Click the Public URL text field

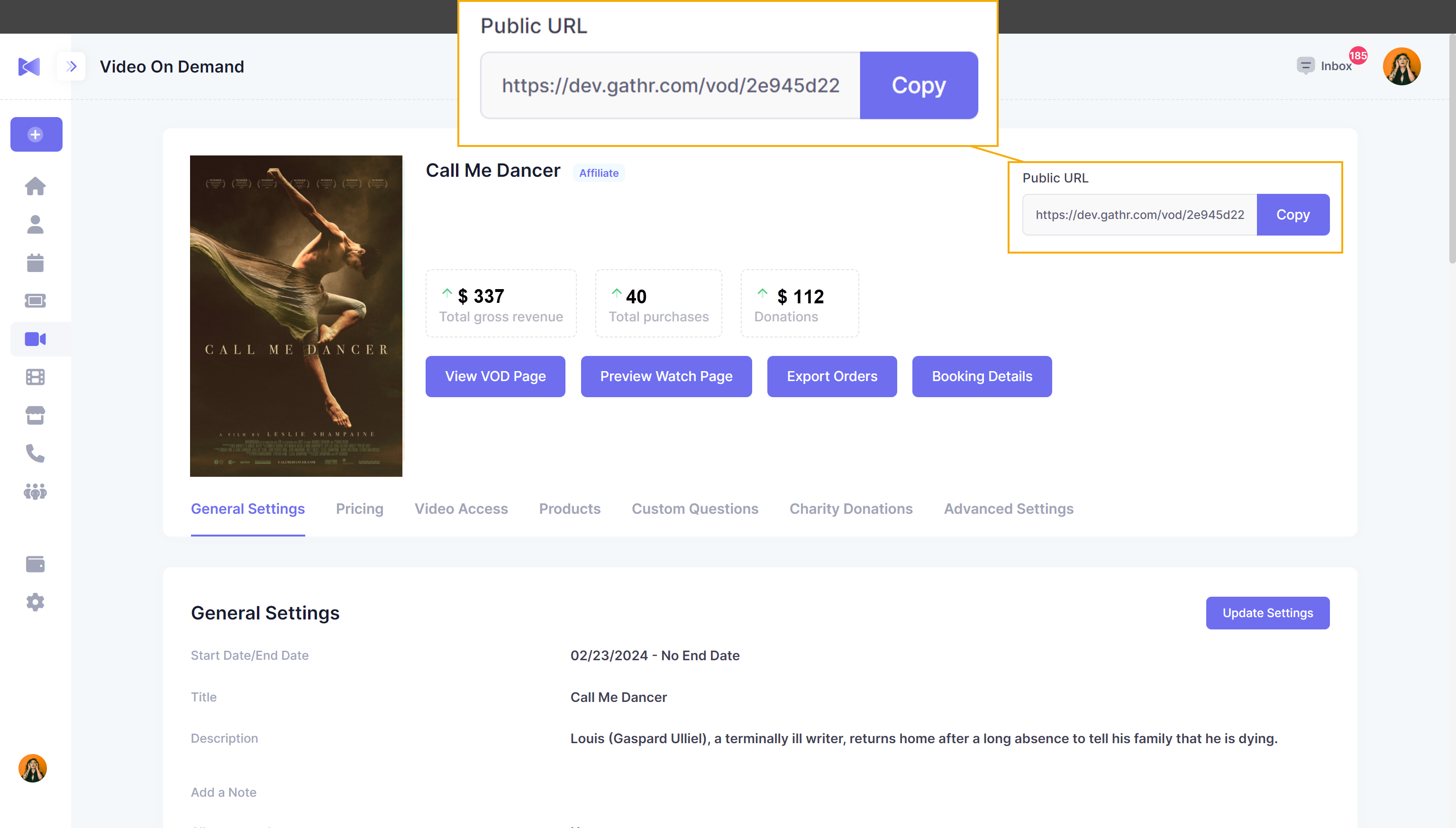(x=1139, y=215)
